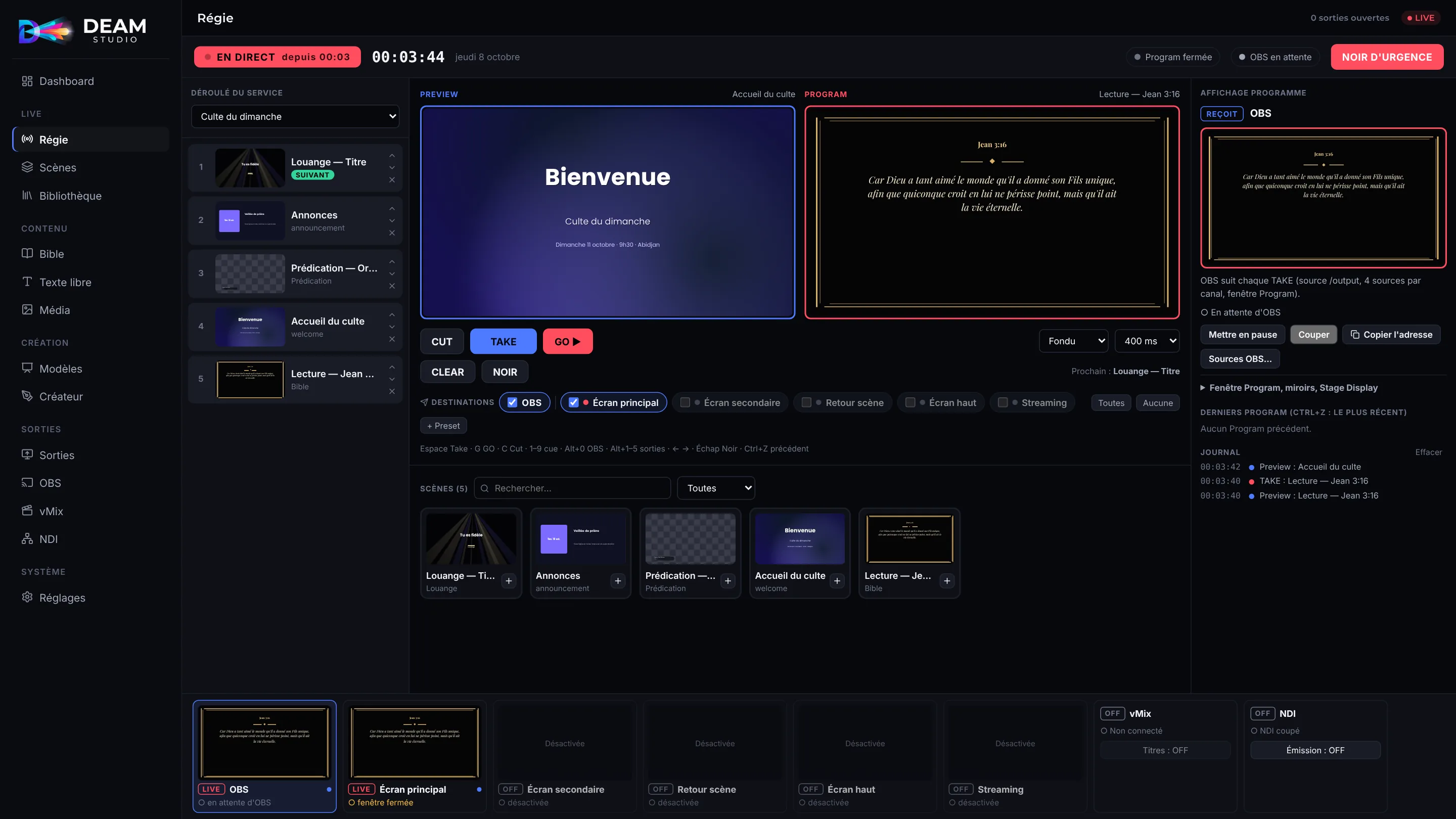Move Annonces item down in rundown

click(x=392, y=220)
